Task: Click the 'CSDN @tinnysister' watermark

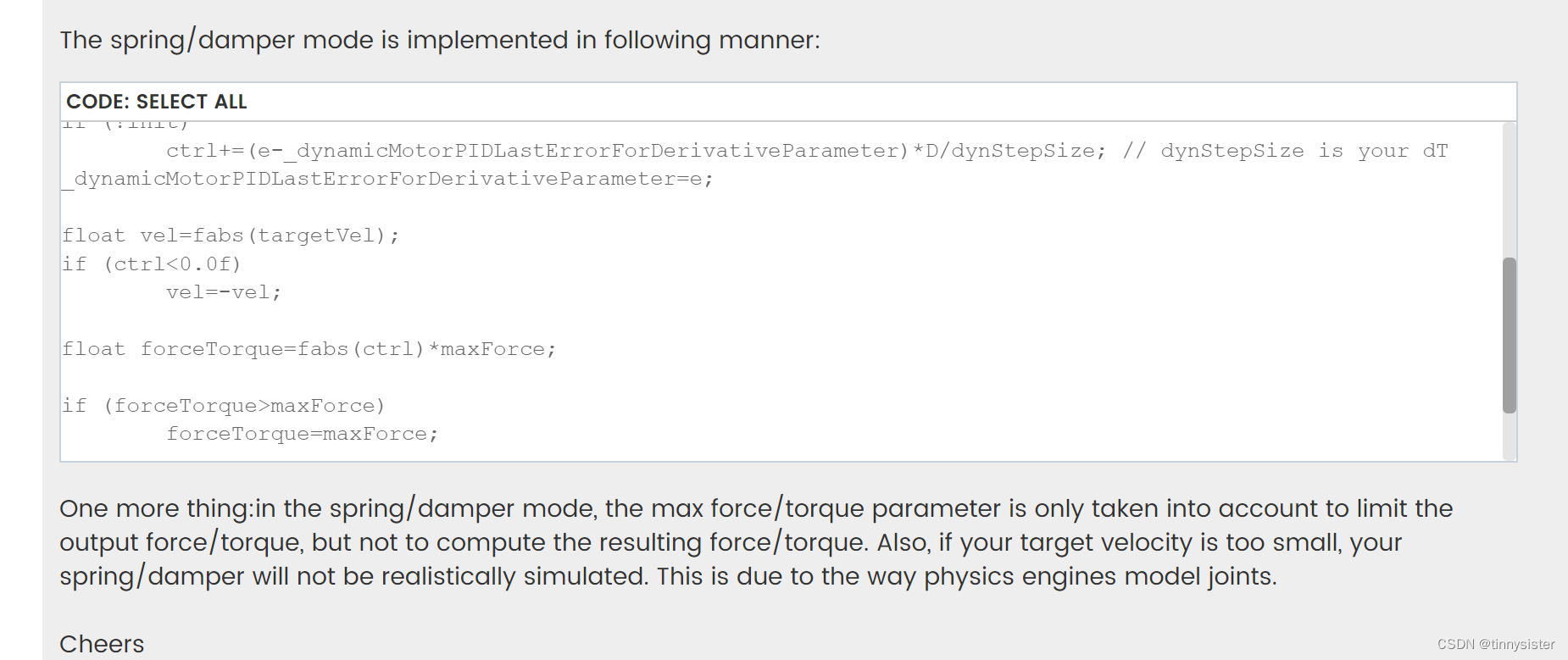Action: point(1496,644)
